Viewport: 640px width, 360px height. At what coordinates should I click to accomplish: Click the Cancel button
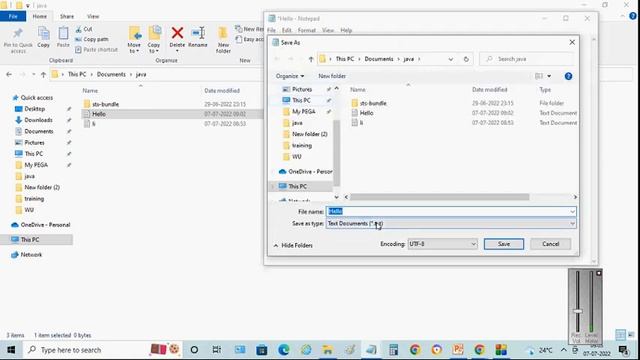(x=551, y=244)
